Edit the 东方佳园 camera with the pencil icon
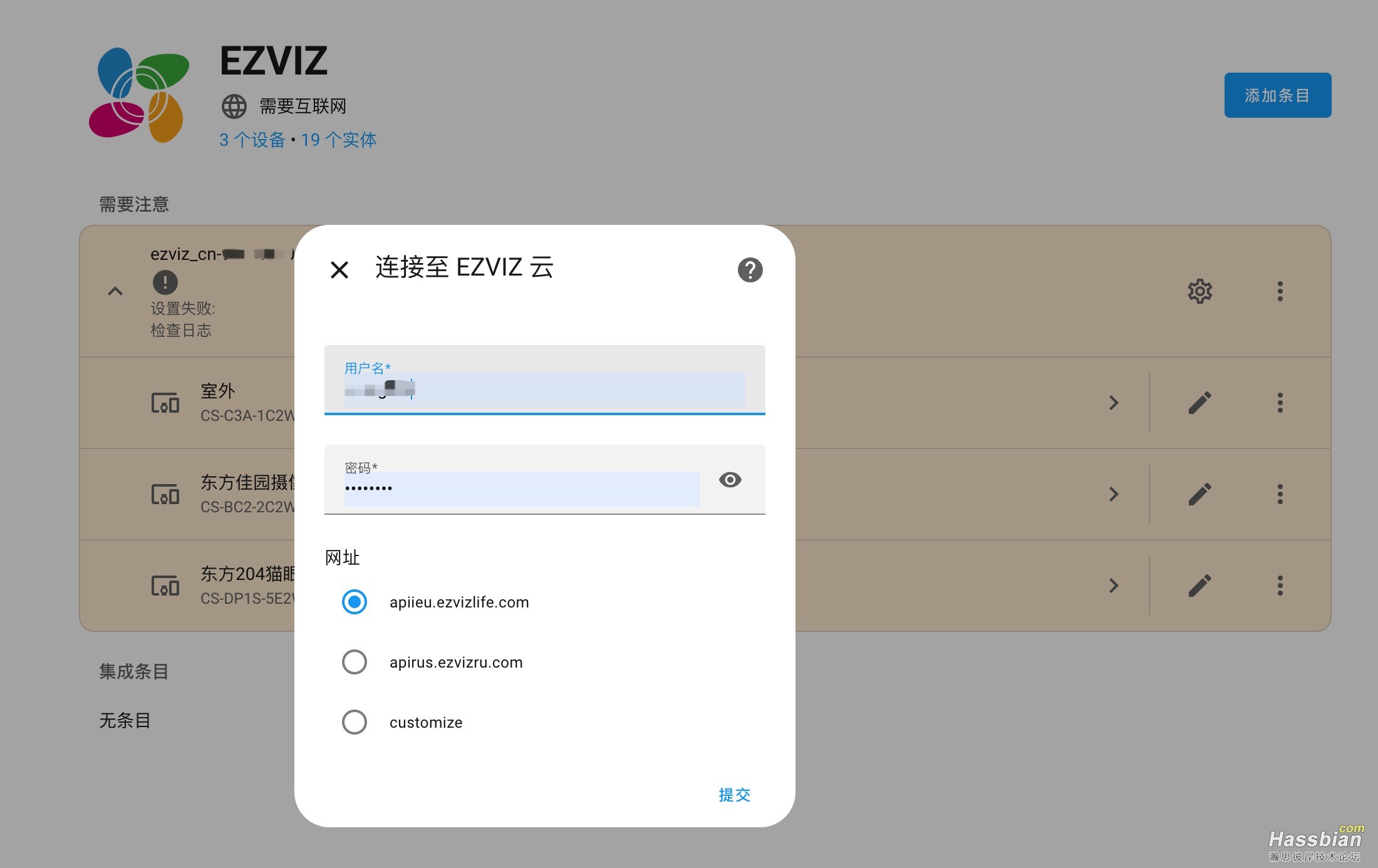This screenshot has height=868, width=1378. (x=1199, y=494)
